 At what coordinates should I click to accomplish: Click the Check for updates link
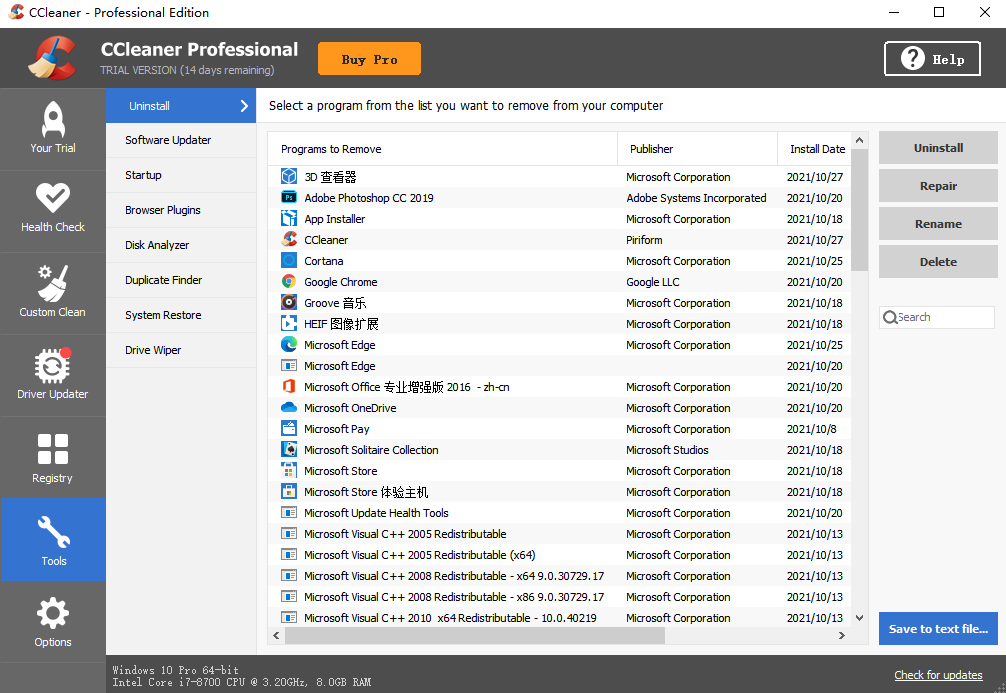click(938, 675)
